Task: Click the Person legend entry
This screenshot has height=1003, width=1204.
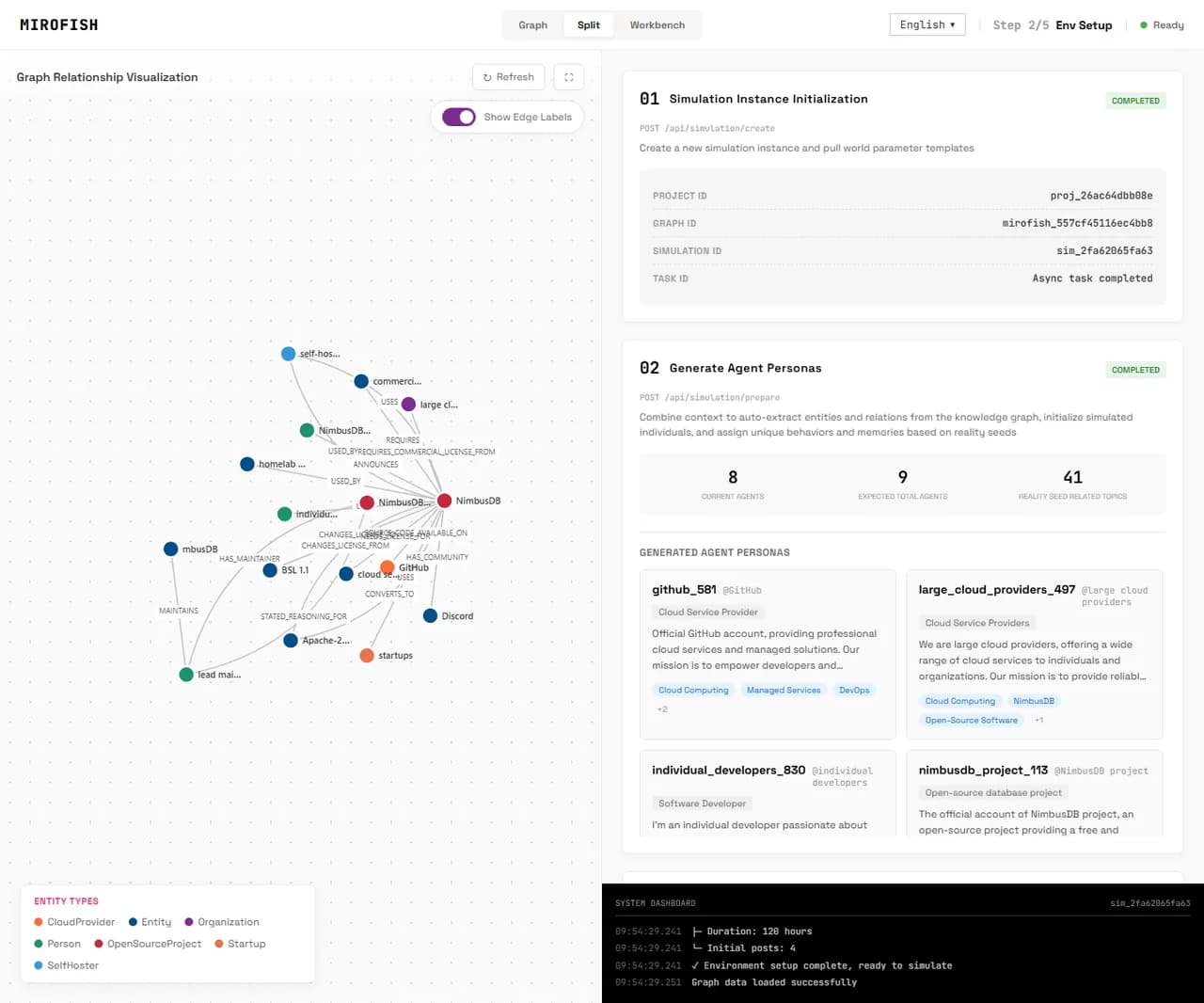Action: (57, 944)
